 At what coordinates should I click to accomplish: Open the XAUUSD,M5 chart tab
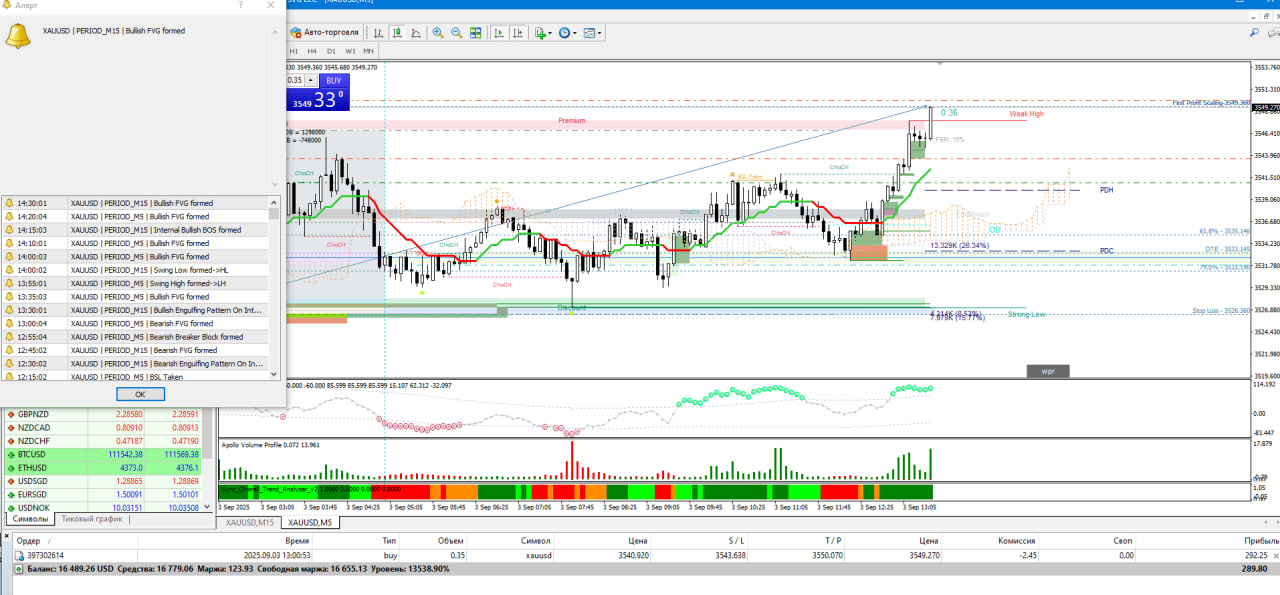point(311,522)
